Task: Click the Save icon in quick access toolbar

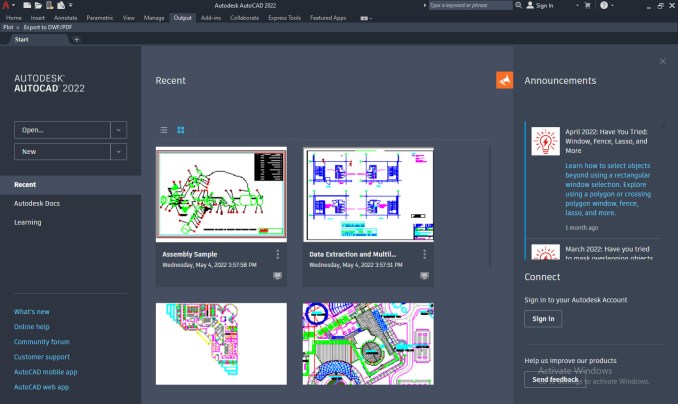Action: coord(50,5)
